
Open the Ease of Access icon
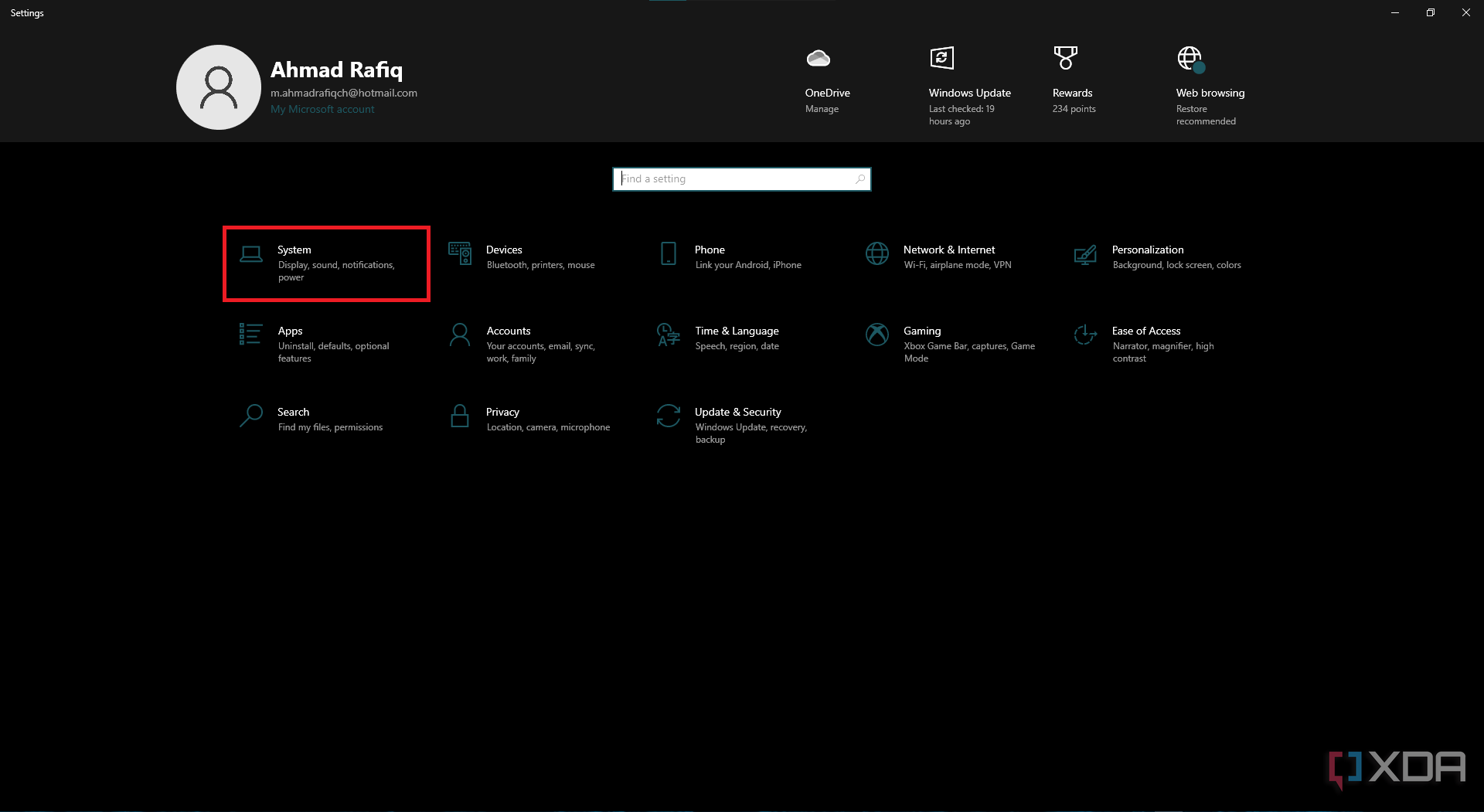pyautogui.click(x=1085, y=335)
